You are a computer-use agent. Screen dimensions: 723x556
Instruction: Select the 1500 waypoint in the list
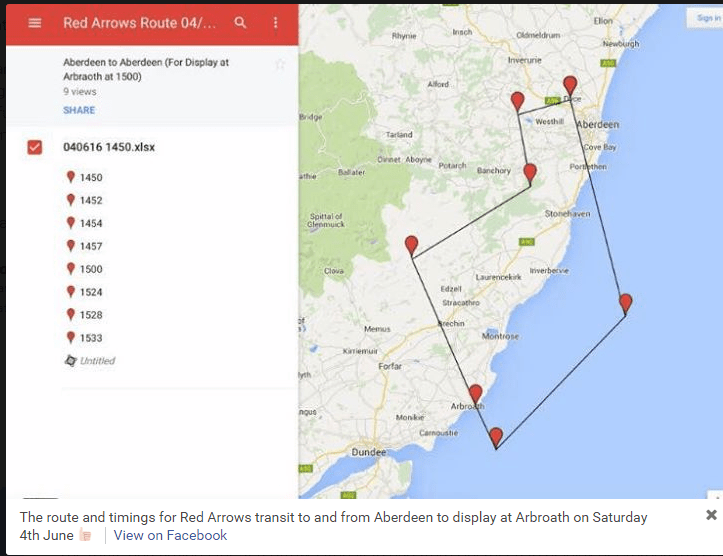(x=91, y=269)
